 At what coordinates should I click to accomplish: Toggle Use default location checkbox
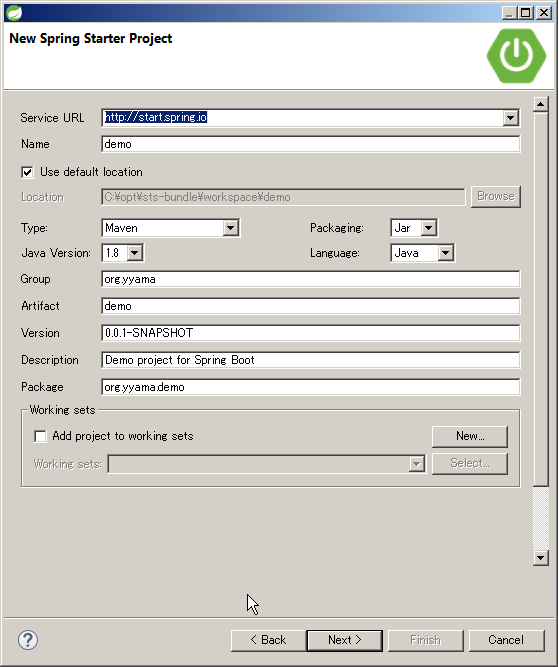pyautogui.click(x=27, y=172)
